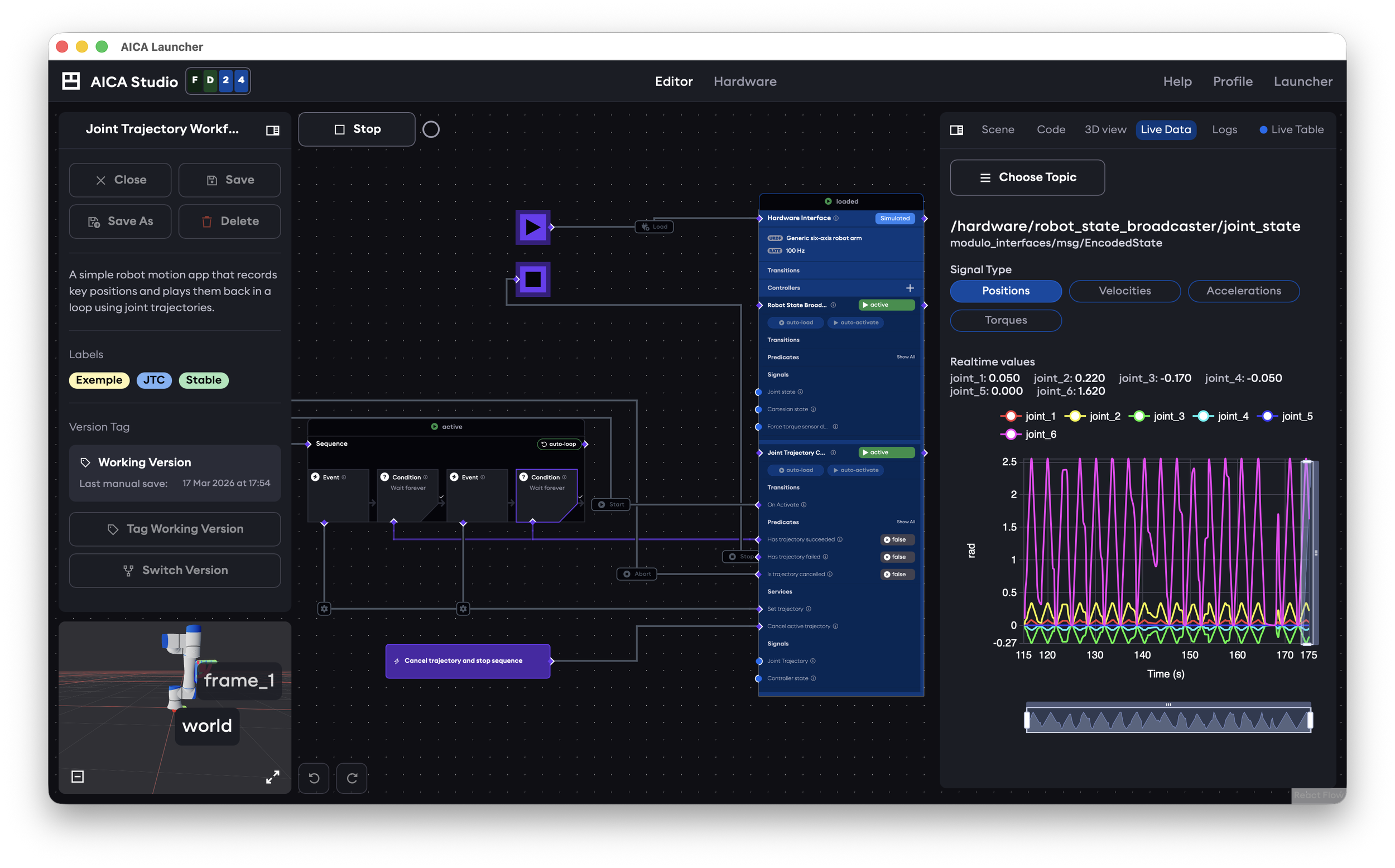
Task: Click Tag Working Version button
Action: (175, 529)
